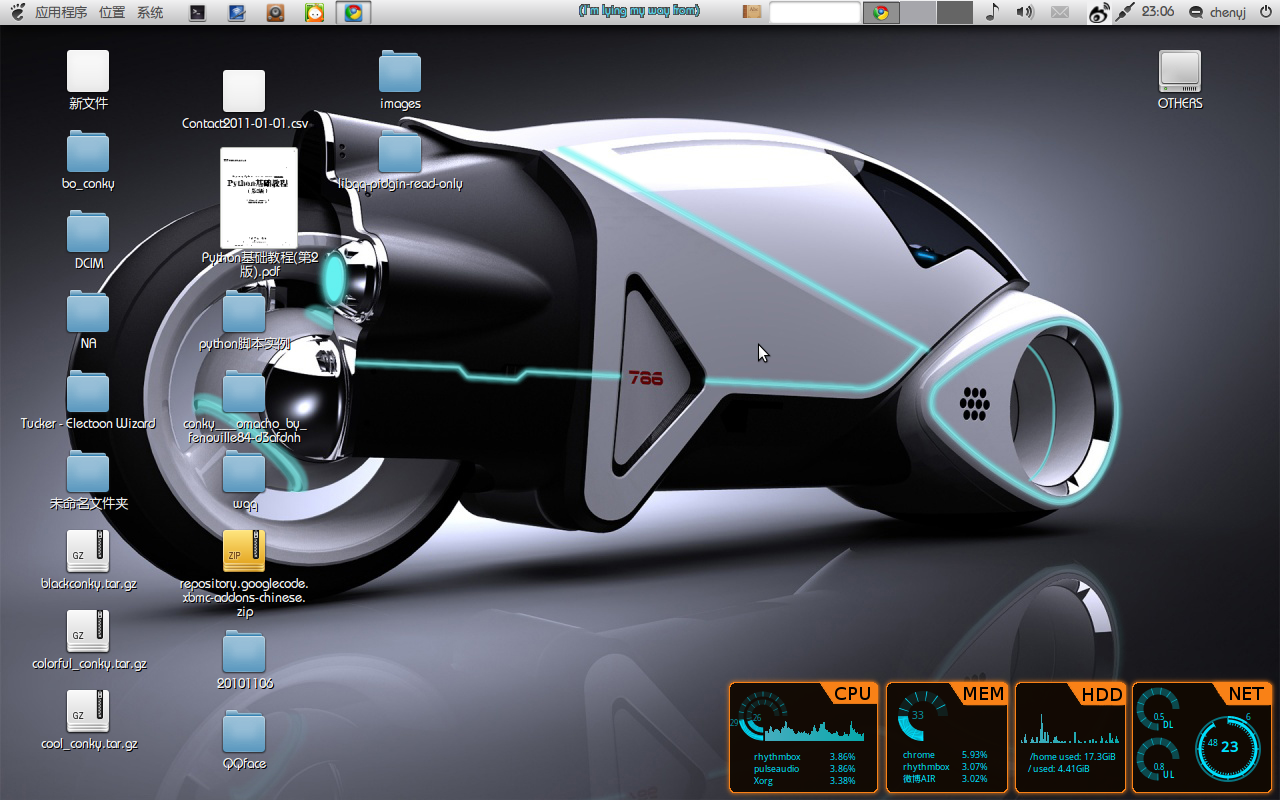Launch the terminal from the top panel
The width and height of the screenshot is (1280, 800).
(x=198, y=12)
